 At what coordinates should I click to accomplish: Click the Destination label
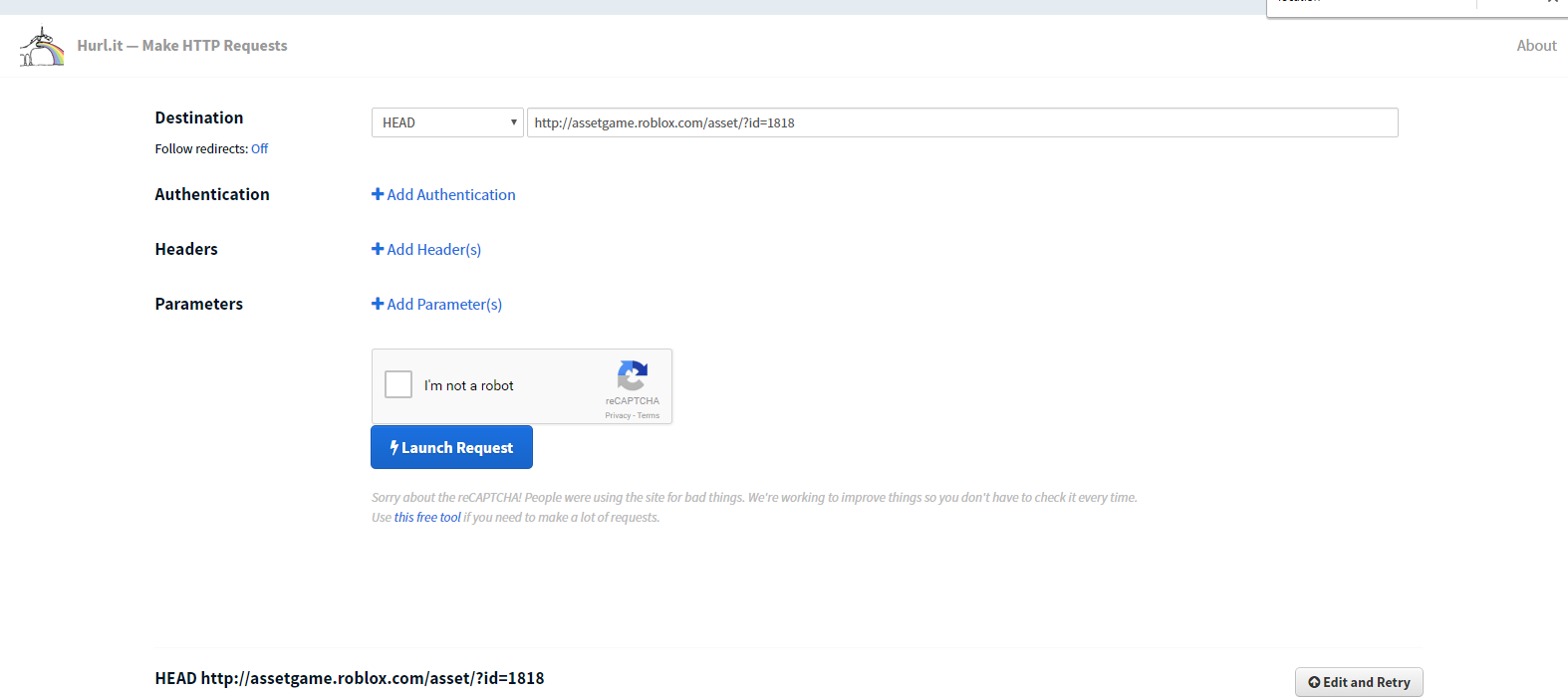click(x=199, y=117)
